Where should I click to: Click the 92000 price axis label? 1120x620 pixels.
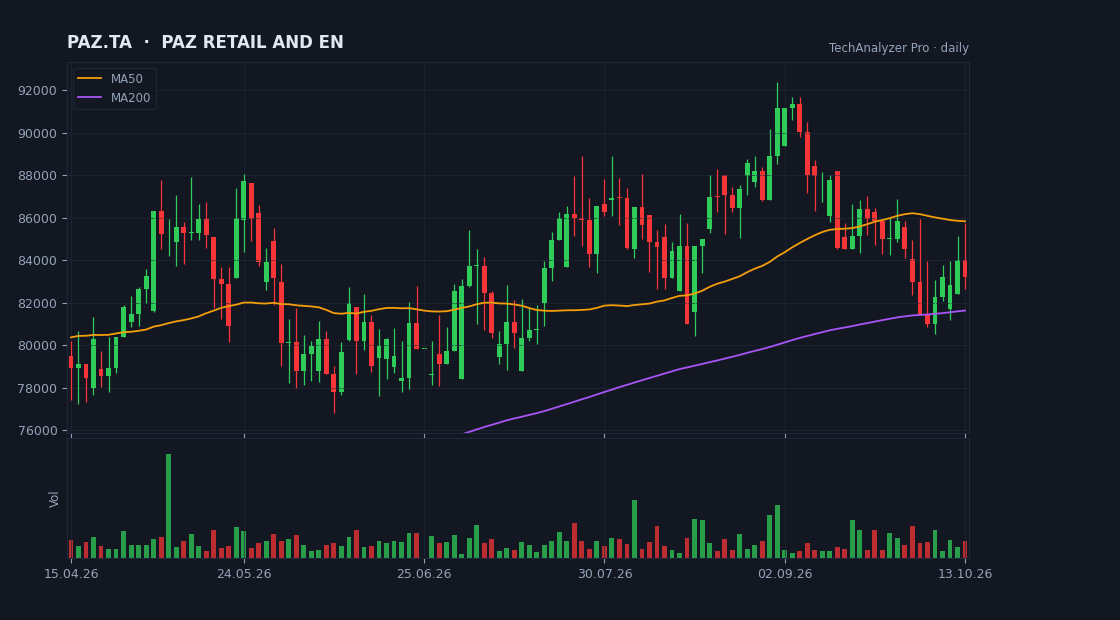pyautogui.click(x=39, y=91)
